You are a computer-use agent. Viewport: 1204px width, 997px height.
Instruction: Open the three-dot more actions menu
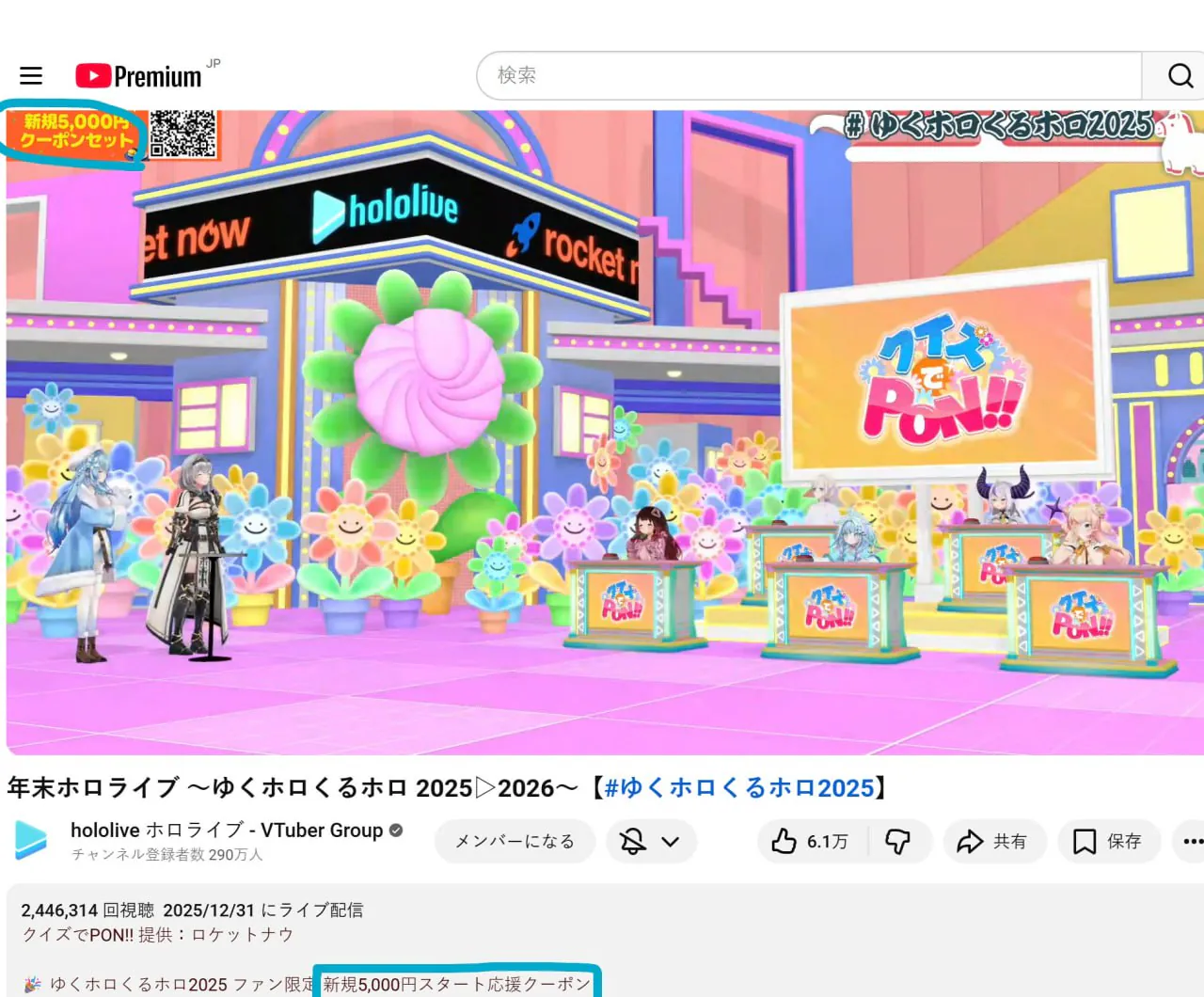tap(1191, 841)
